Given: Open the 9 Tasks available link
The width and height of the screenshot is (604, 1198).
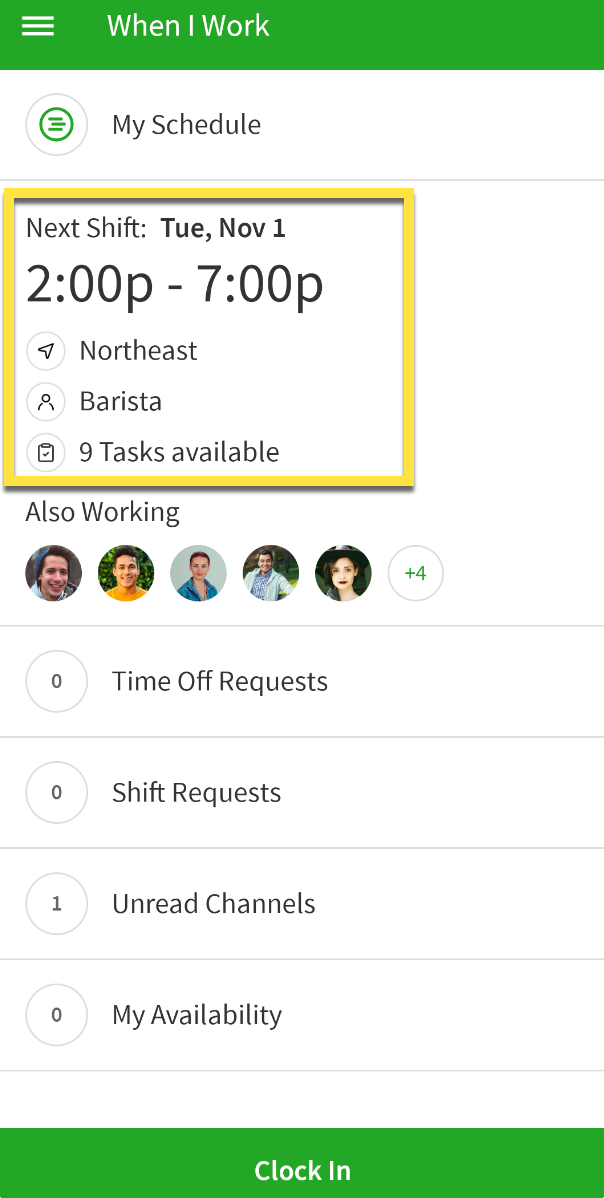Looking at the screenshot, I should click(179, 452).
